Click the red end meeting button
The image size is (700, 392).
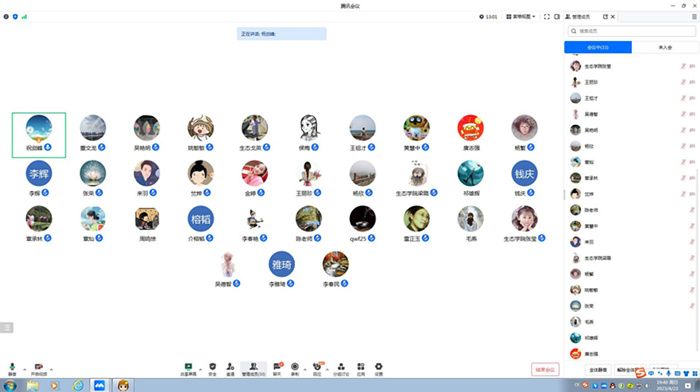[545, 369]
